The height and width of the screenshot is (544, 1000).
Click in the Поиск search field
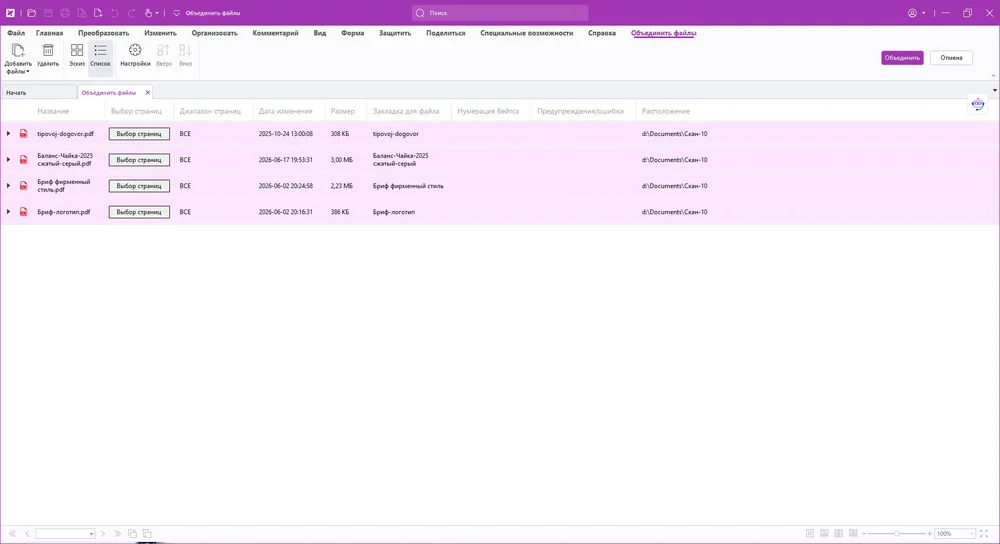(500, 13)
